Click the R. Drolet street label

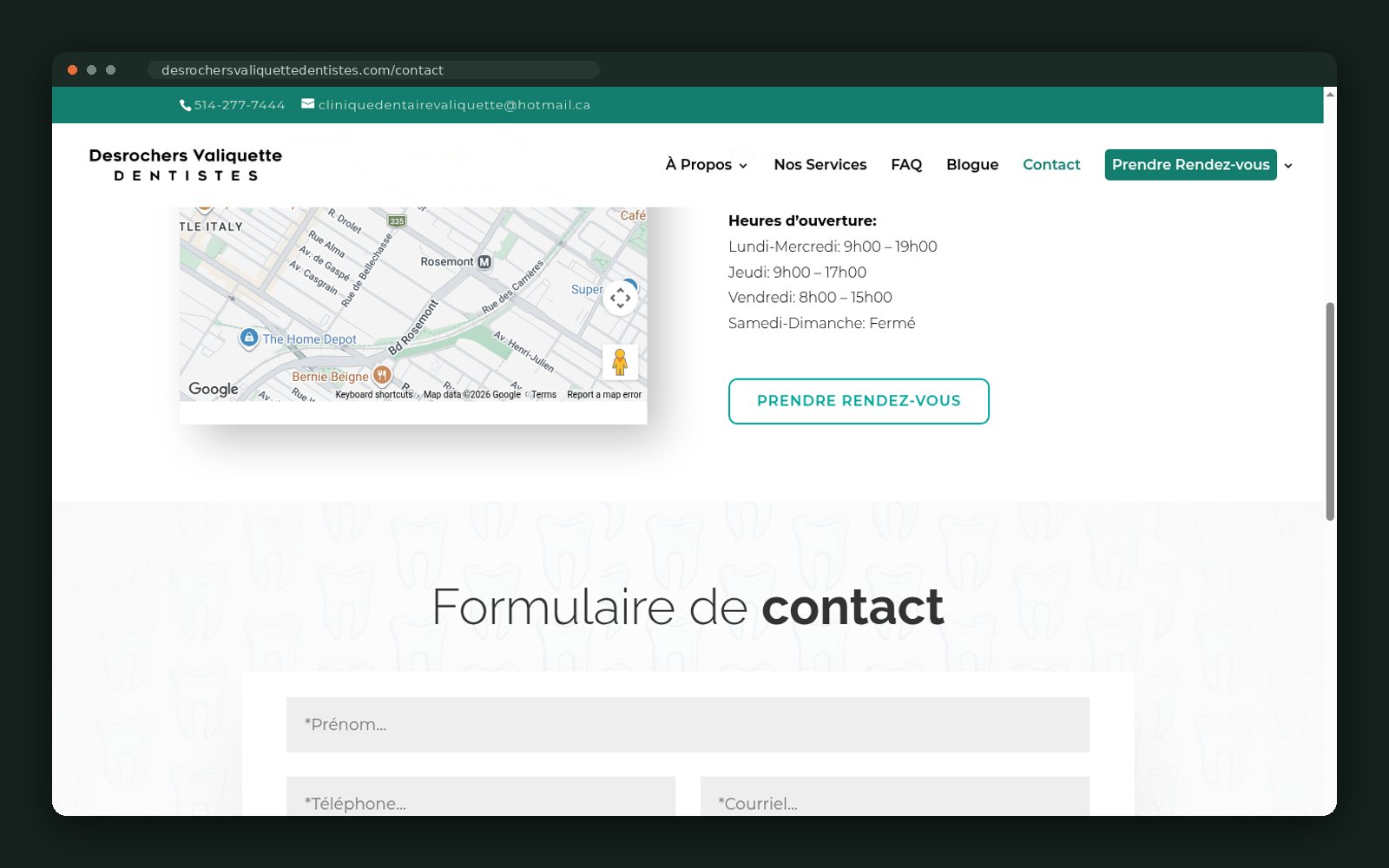tap(345, 220)
